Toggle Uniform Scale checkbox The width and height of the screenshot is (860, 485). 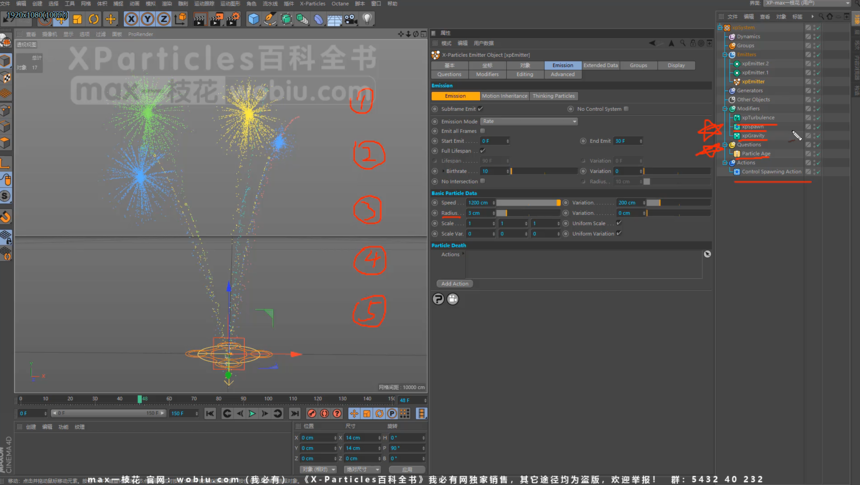[619, 223]
